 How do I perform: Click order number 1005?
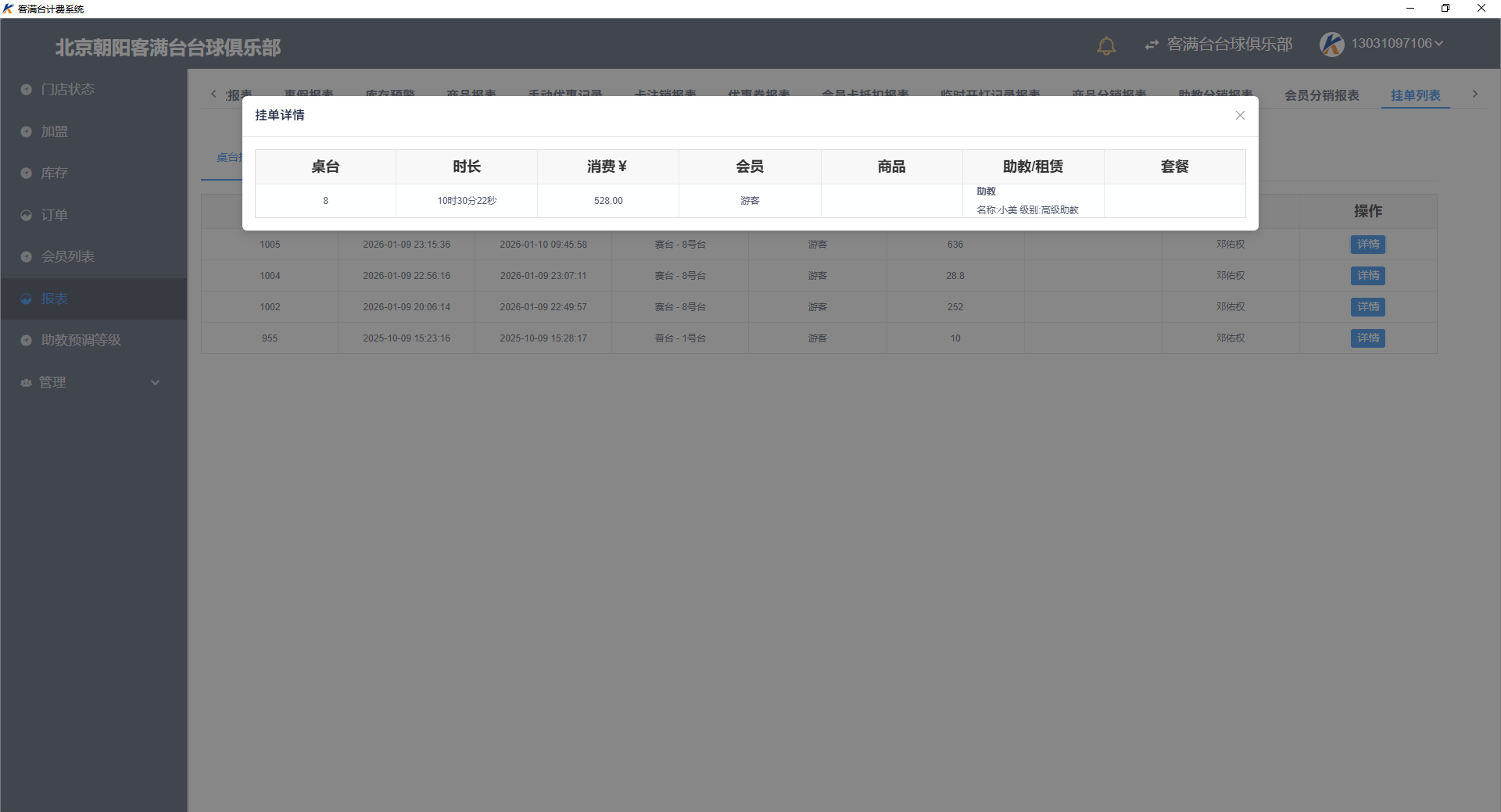click(270, 245)
